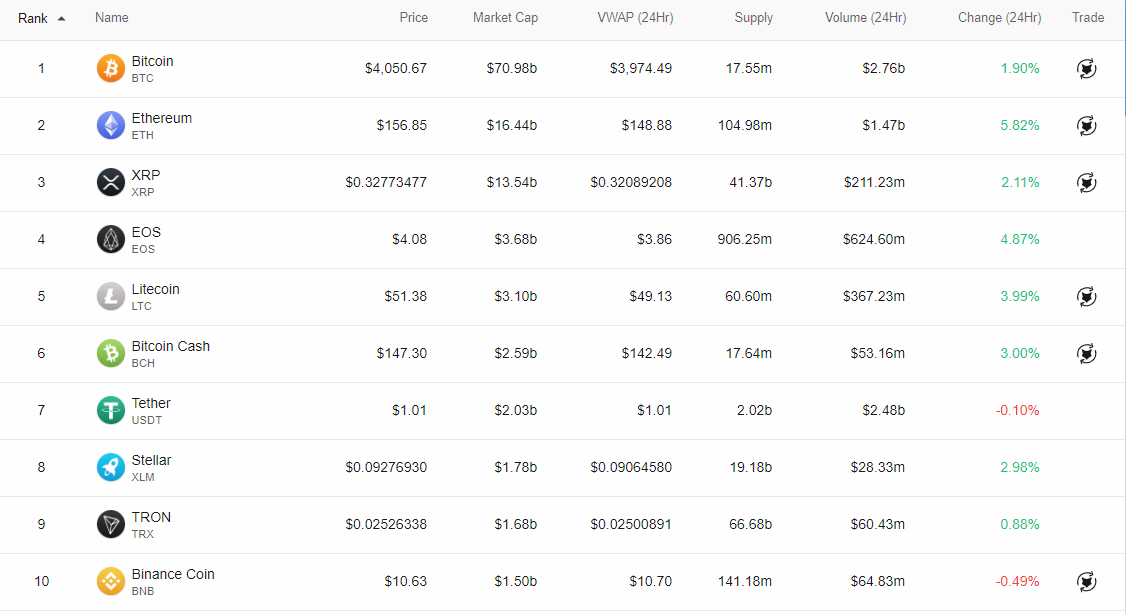
Task: Select the $70.98b market cap value
Action: click(x=511, y=68)
